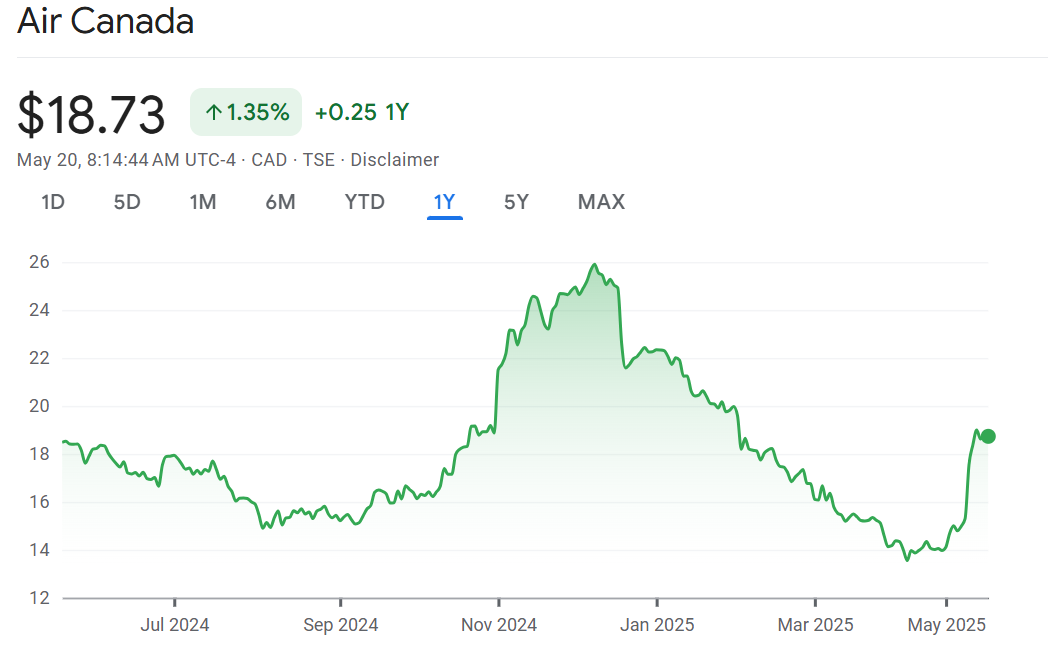Image resolution: width=1048 pixels, height=648 pixels.
Task: Click the May 2025 axis label
Action: [x=946, y=625]
